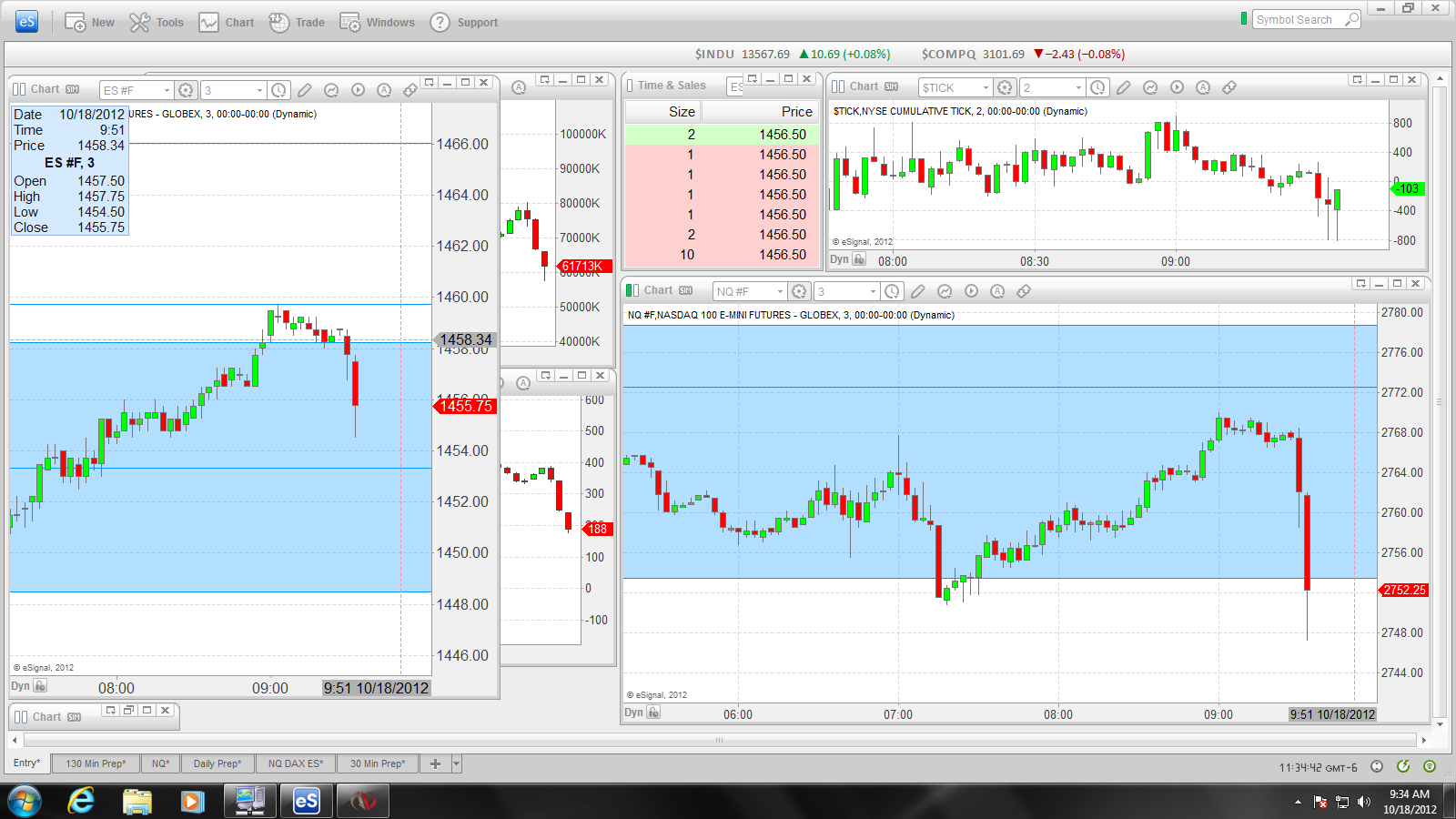Expand interval 3 dropdown in ES chart
Viewport: 1456px width, 819px height.
coord(259,90)
